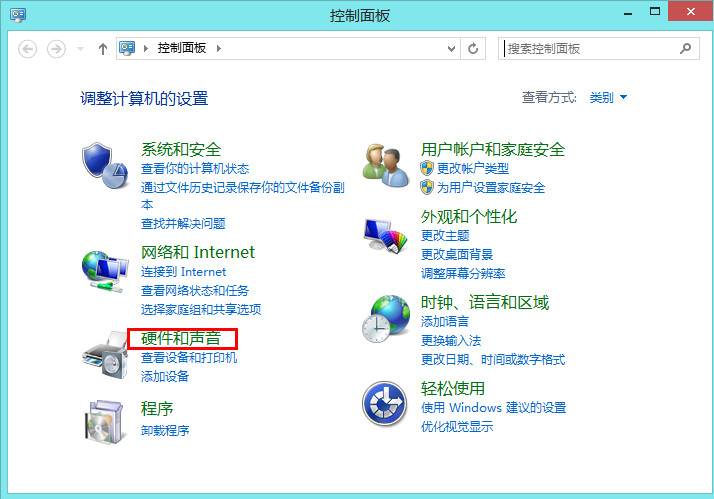This screenshot has height=499, width=714.
Task: Expand chevron after 控制面板 in address bar
Action: coord(219,48)
